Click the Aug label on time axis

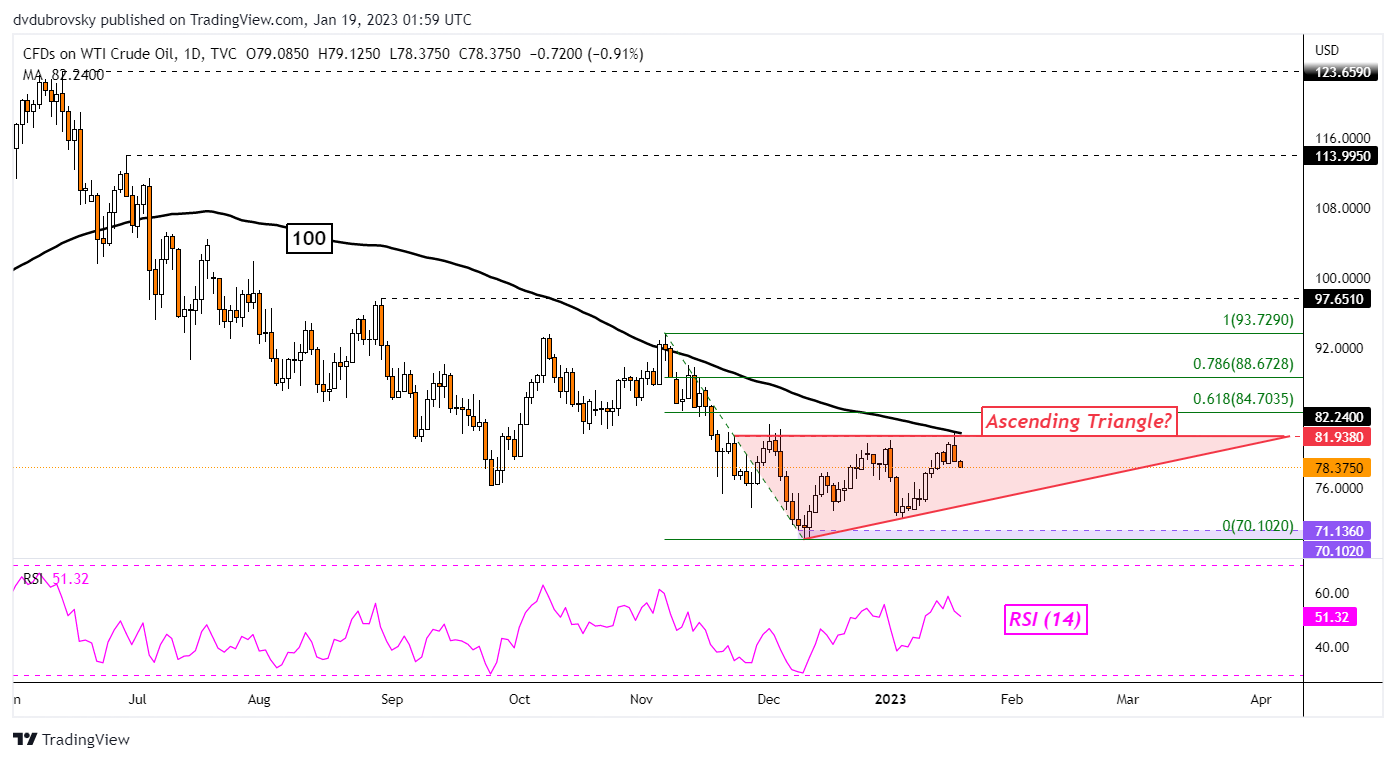click(259, 701)
